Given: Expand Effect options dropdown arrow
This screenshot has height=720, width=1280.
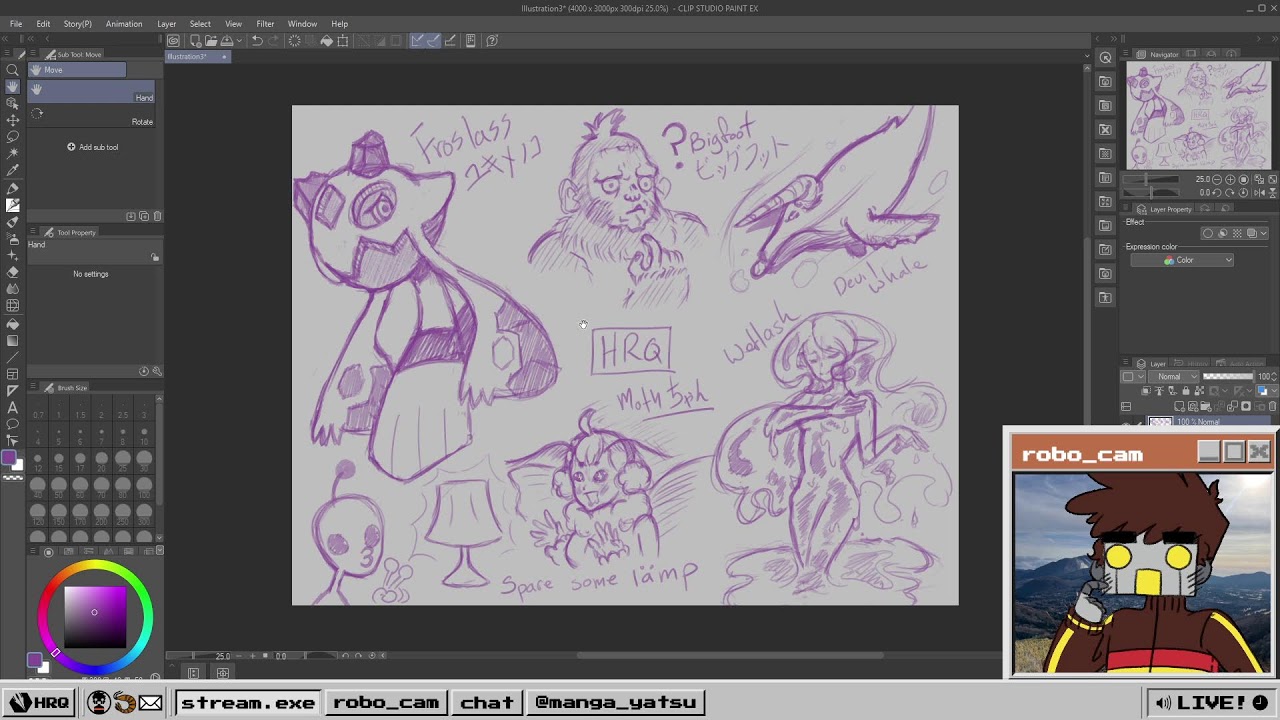Looking at the screenshot, I should coord(1264,233).
